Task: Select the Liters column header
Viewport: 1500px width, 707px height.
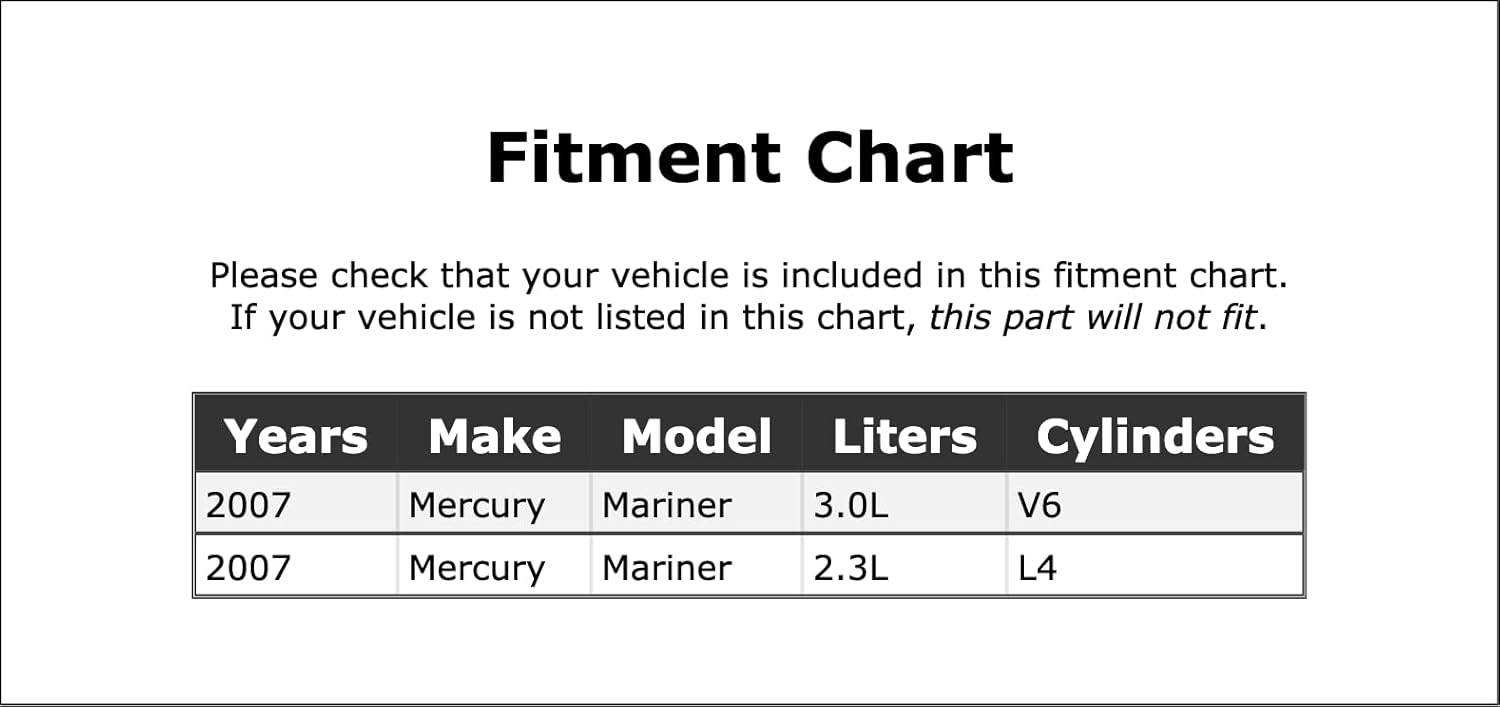Action: 904,437
